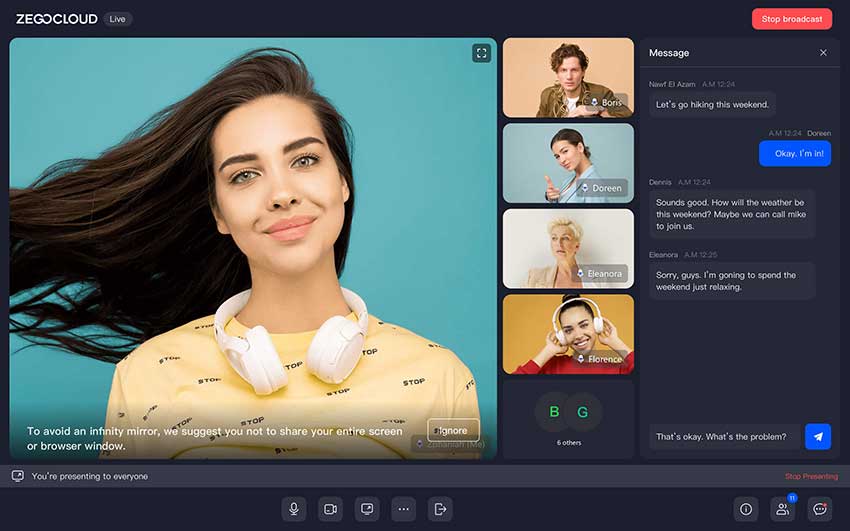
Task: Open the more options ellipsis menu
Action: pyautogui.click(x=403, y=509)
